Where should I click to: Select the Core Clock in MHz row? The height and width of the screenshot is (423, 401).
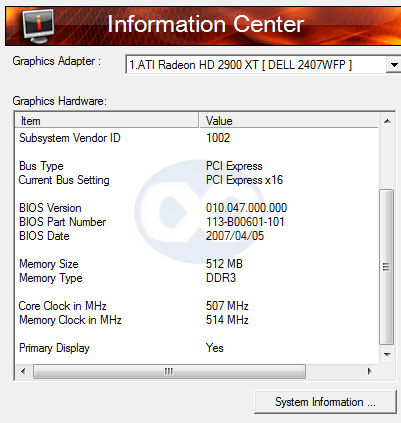(197, 306)
